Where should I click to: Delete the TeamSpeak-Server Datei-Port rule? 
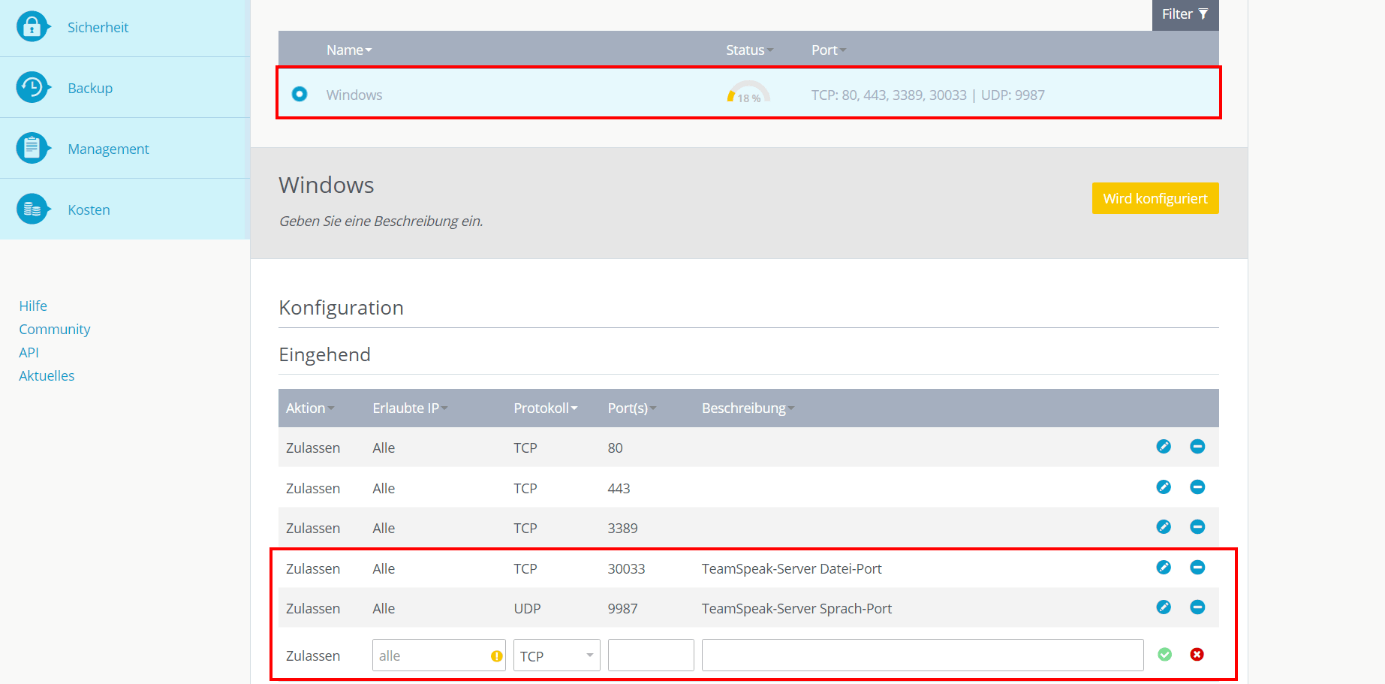1197,567
